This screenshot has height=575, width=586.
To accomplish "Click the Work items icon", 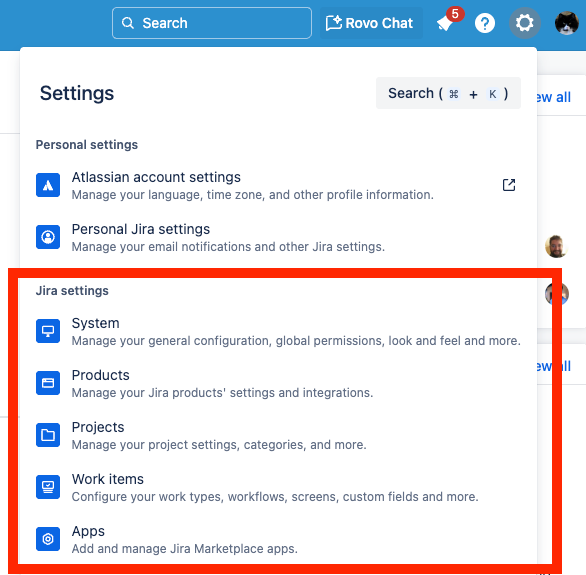I will pos(48,487).
